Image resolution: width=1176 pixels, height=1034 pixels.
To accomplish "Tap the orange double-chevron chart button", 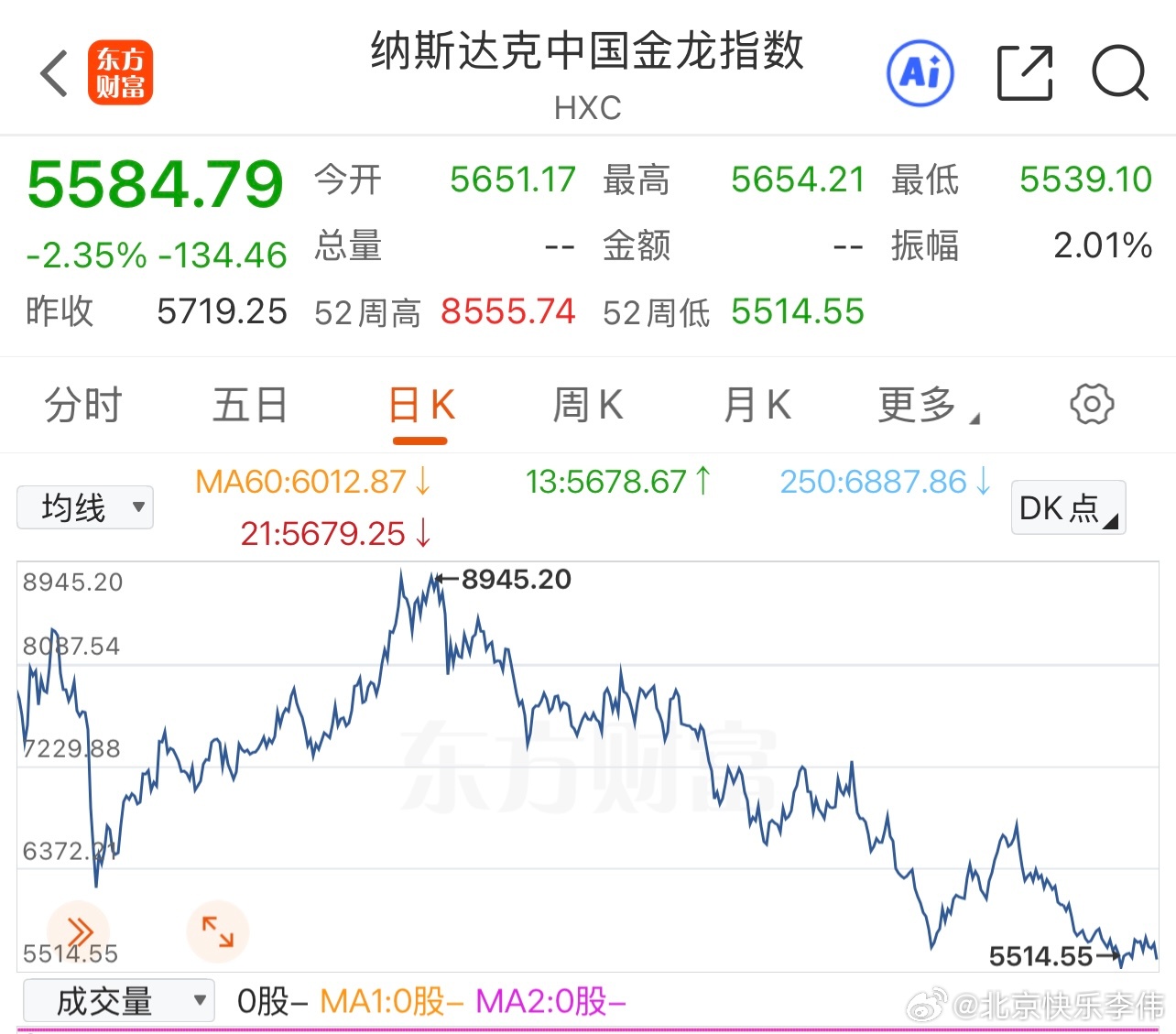I will click(x=79, y=932).
